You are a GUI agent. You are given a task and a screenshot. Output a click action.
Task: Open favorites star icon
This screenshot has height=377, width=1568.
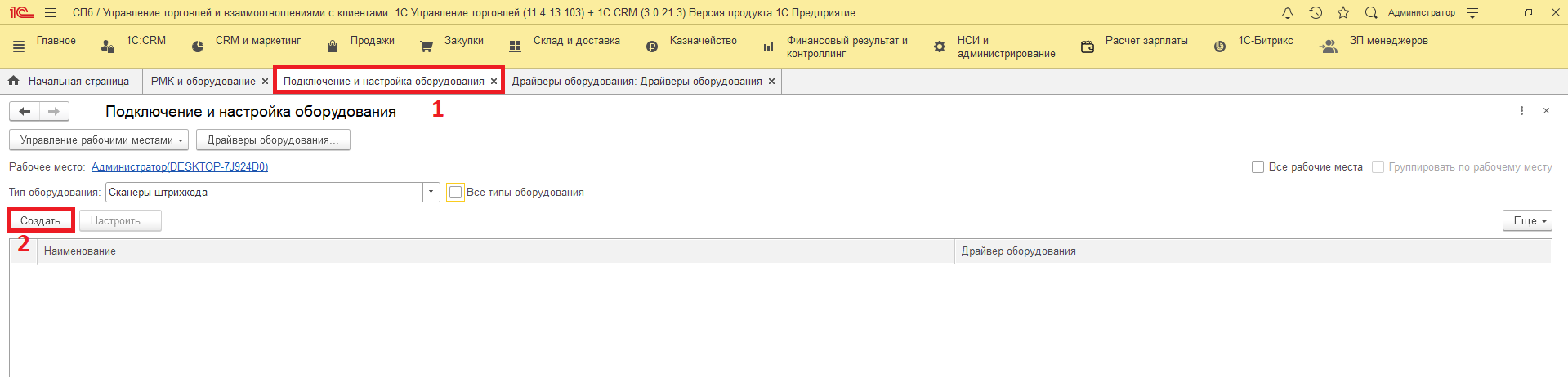pos(1343,12)
